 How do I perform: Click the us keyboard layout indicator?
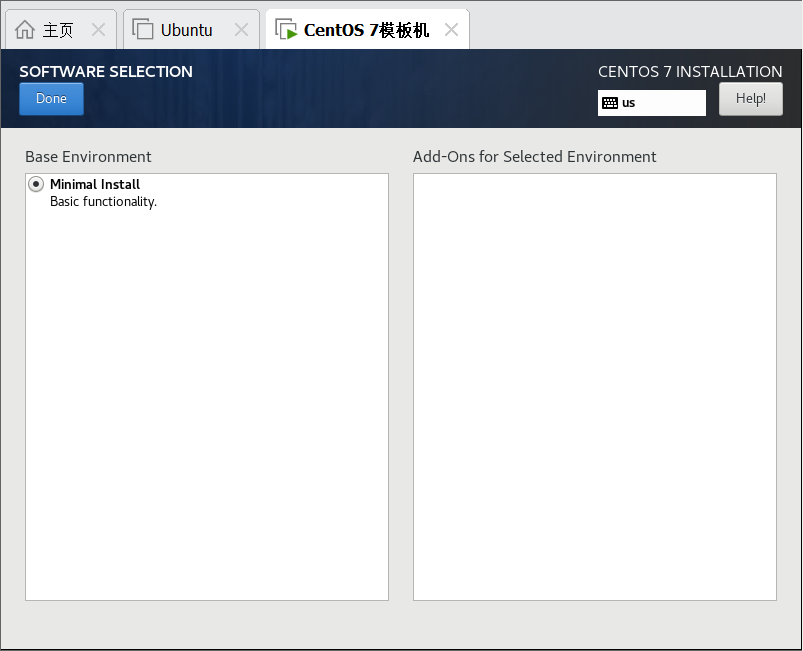click(651, 103)
